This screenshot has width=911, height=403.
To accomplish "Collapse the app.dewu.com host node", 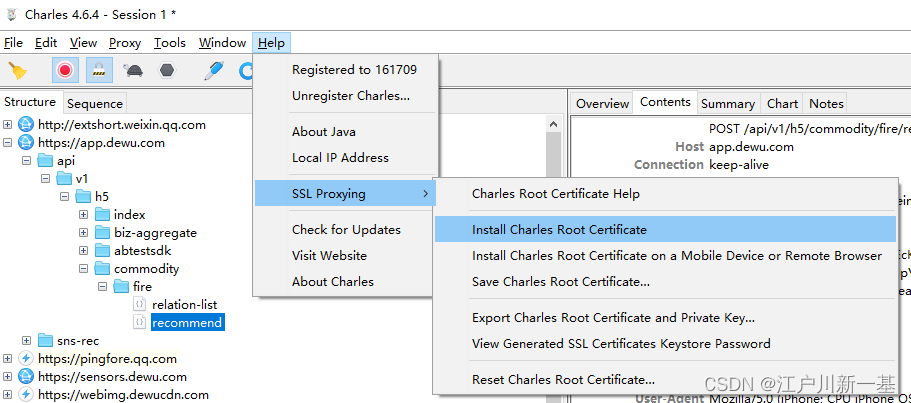I will click(x=8, y=142).
